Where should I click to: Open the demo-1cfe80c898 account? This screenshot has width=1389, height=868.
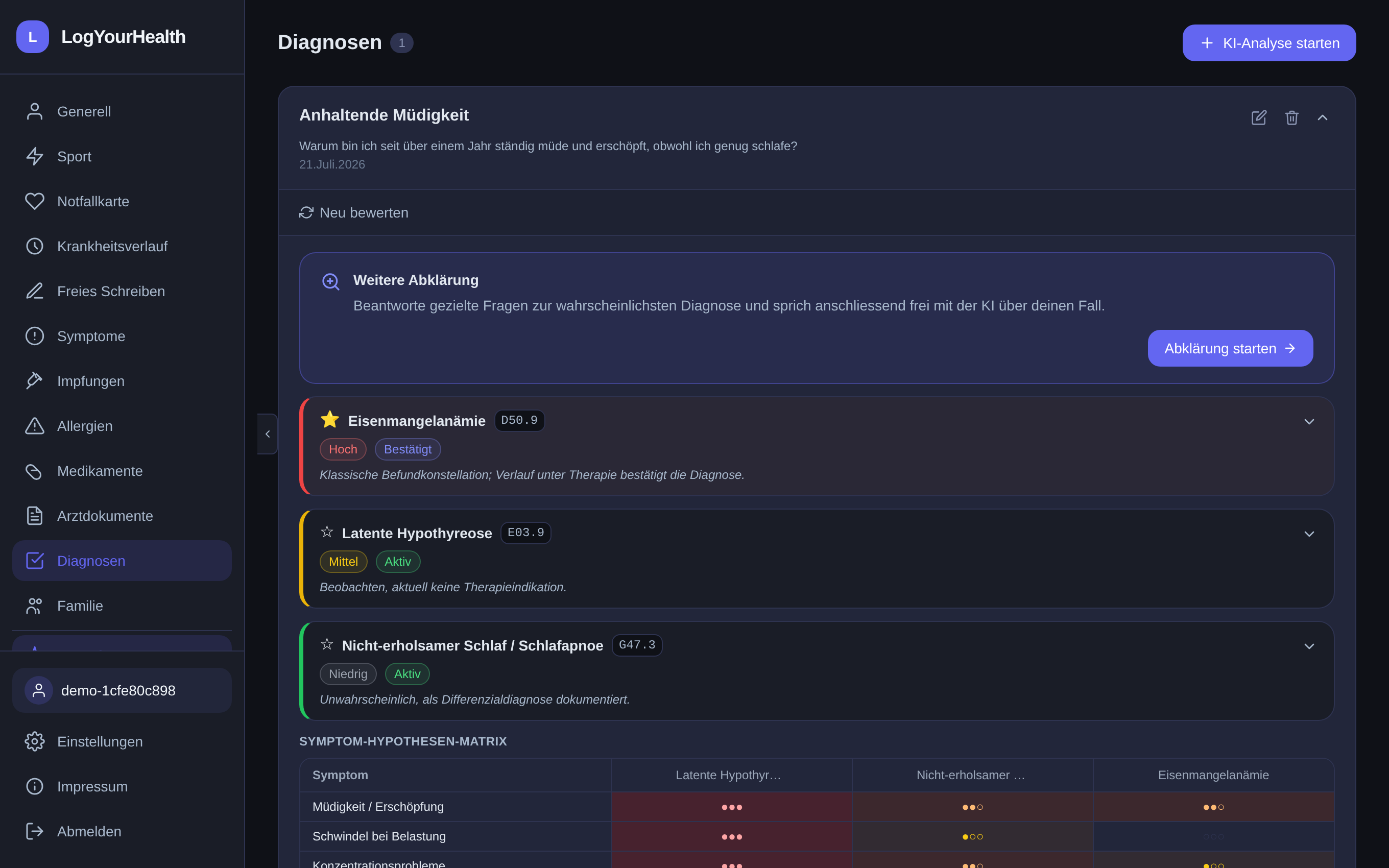[x=122, y=690]
